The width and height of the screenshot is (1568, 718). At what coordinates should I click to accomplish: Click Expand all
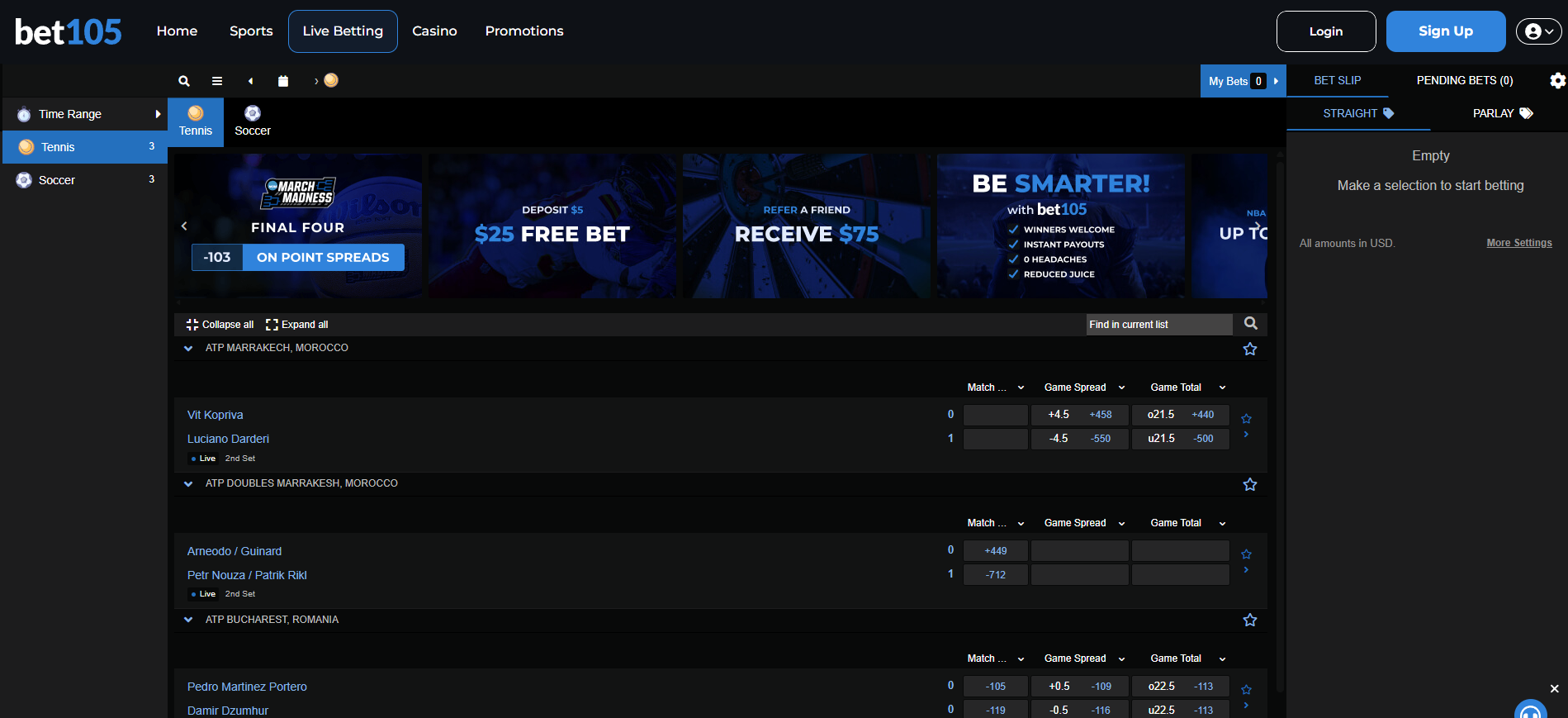(x=297, y=325)
